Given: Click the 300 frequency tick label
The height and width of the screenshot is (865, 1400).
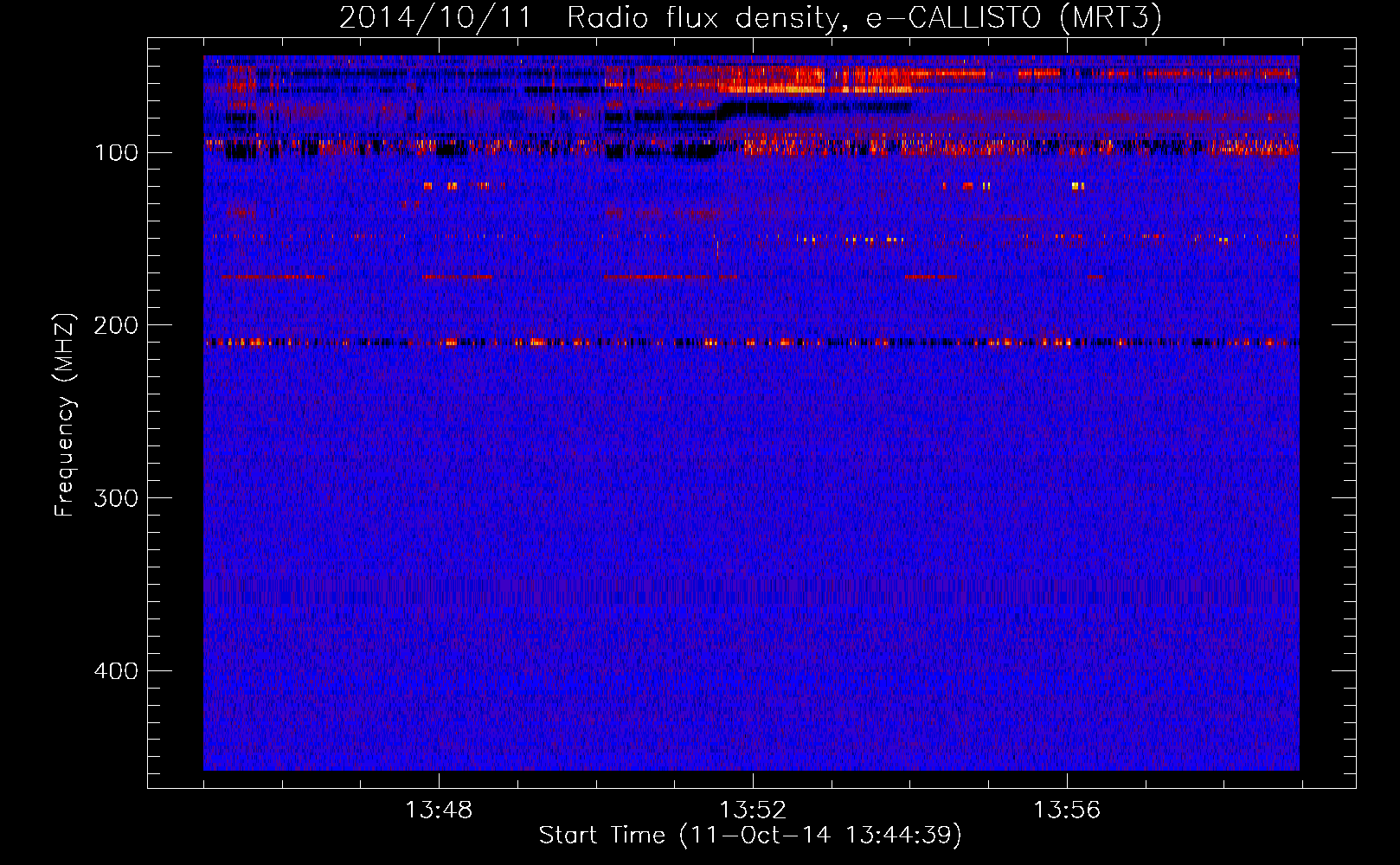Looking at the screenshot, I should pos(116,498).
